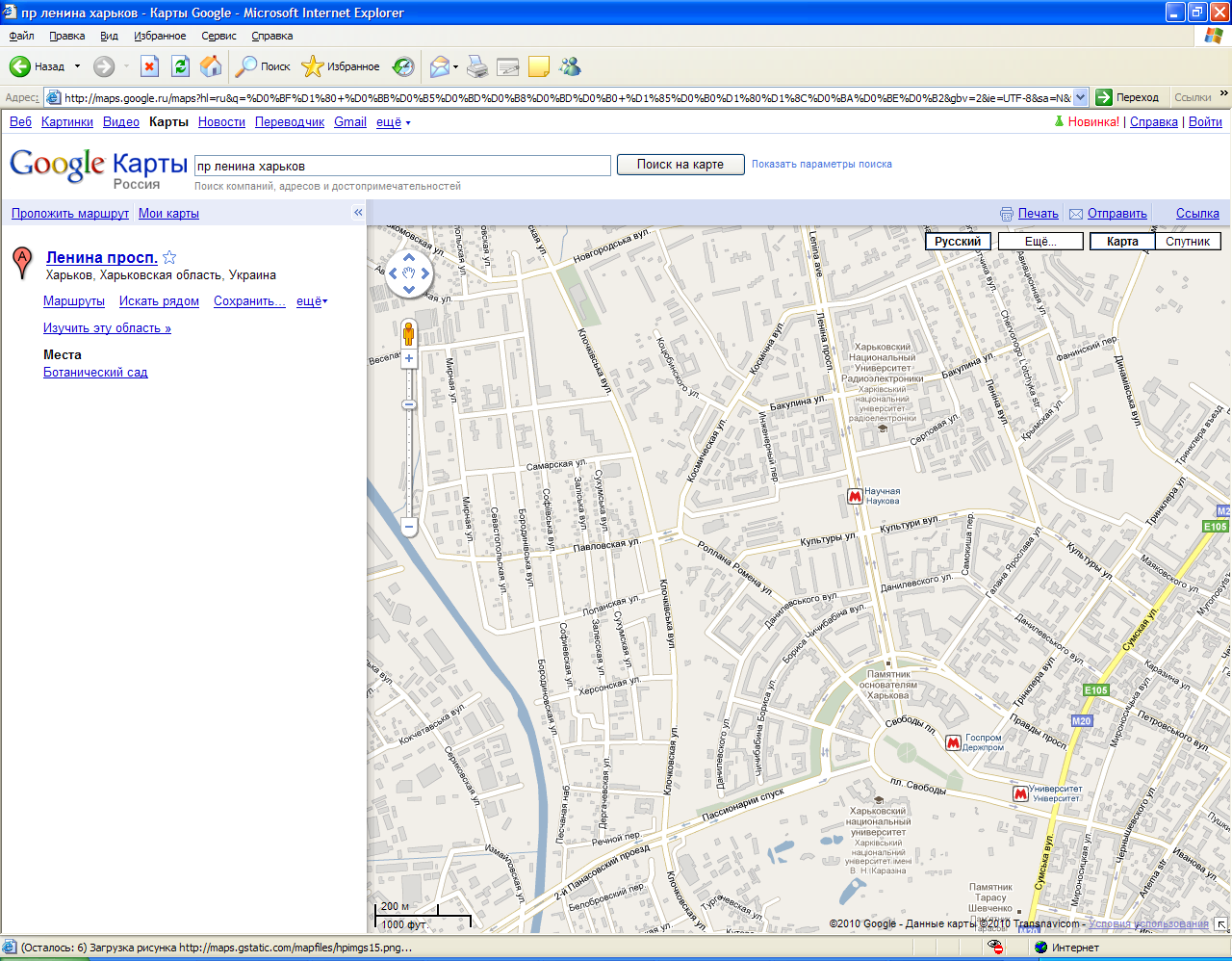Go to the Home page icon

coord(211,66)
